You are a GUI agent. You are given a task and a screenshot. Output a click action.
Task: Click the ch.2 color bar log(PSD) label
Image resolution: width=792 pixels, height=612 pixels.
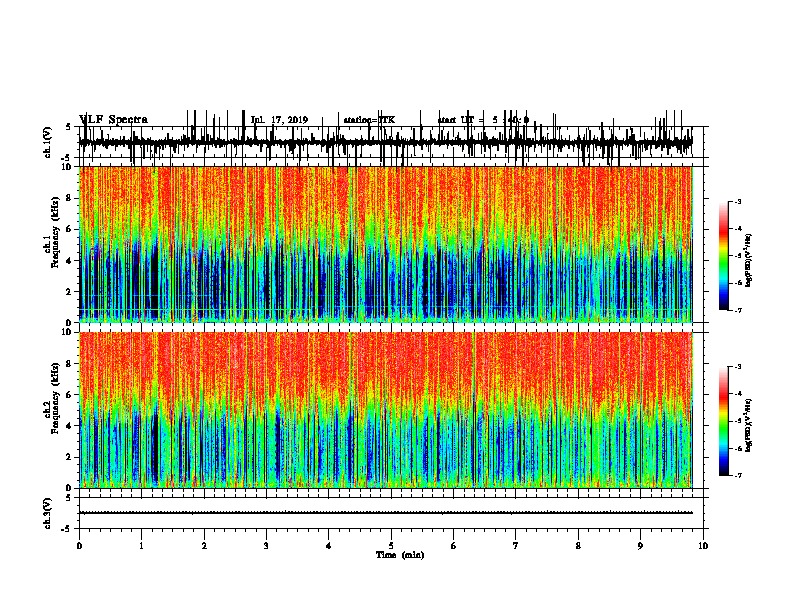[749, 425]
